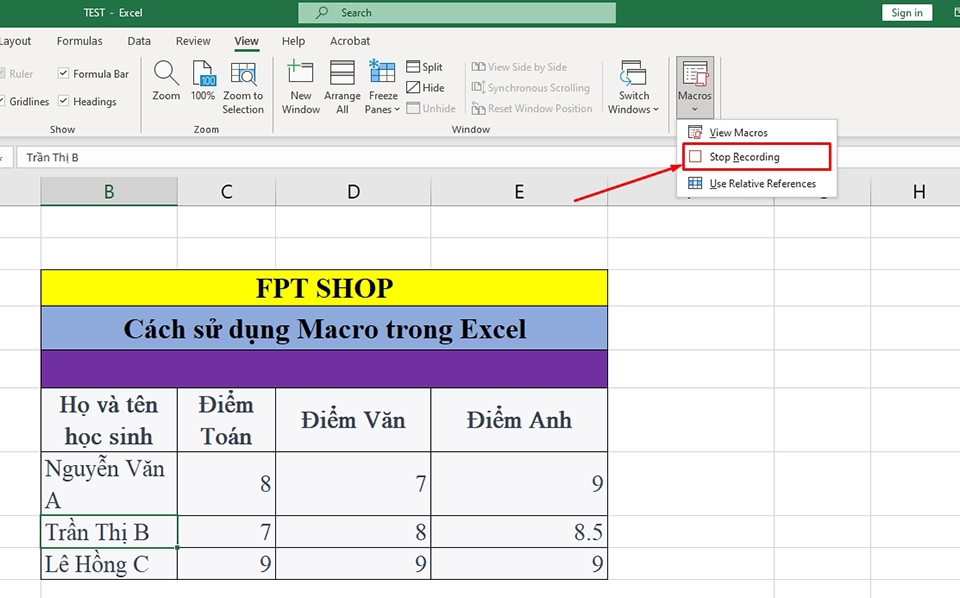Open the Layout ribbon tab
The width and height of the screenshot is (960, 598).
15,41
